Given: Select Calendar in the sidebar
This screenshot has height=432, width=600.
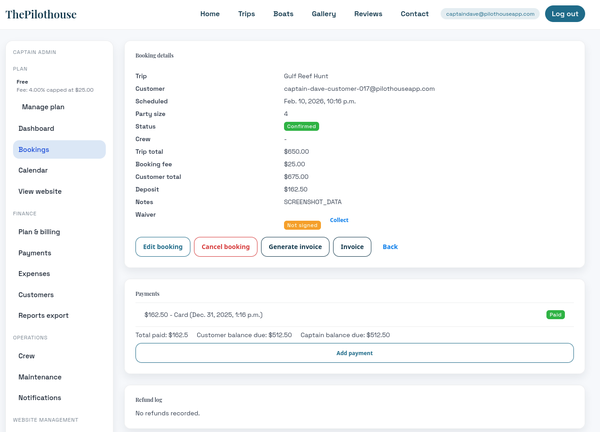Looking at the screenshot, I should [x=33, y=170].
